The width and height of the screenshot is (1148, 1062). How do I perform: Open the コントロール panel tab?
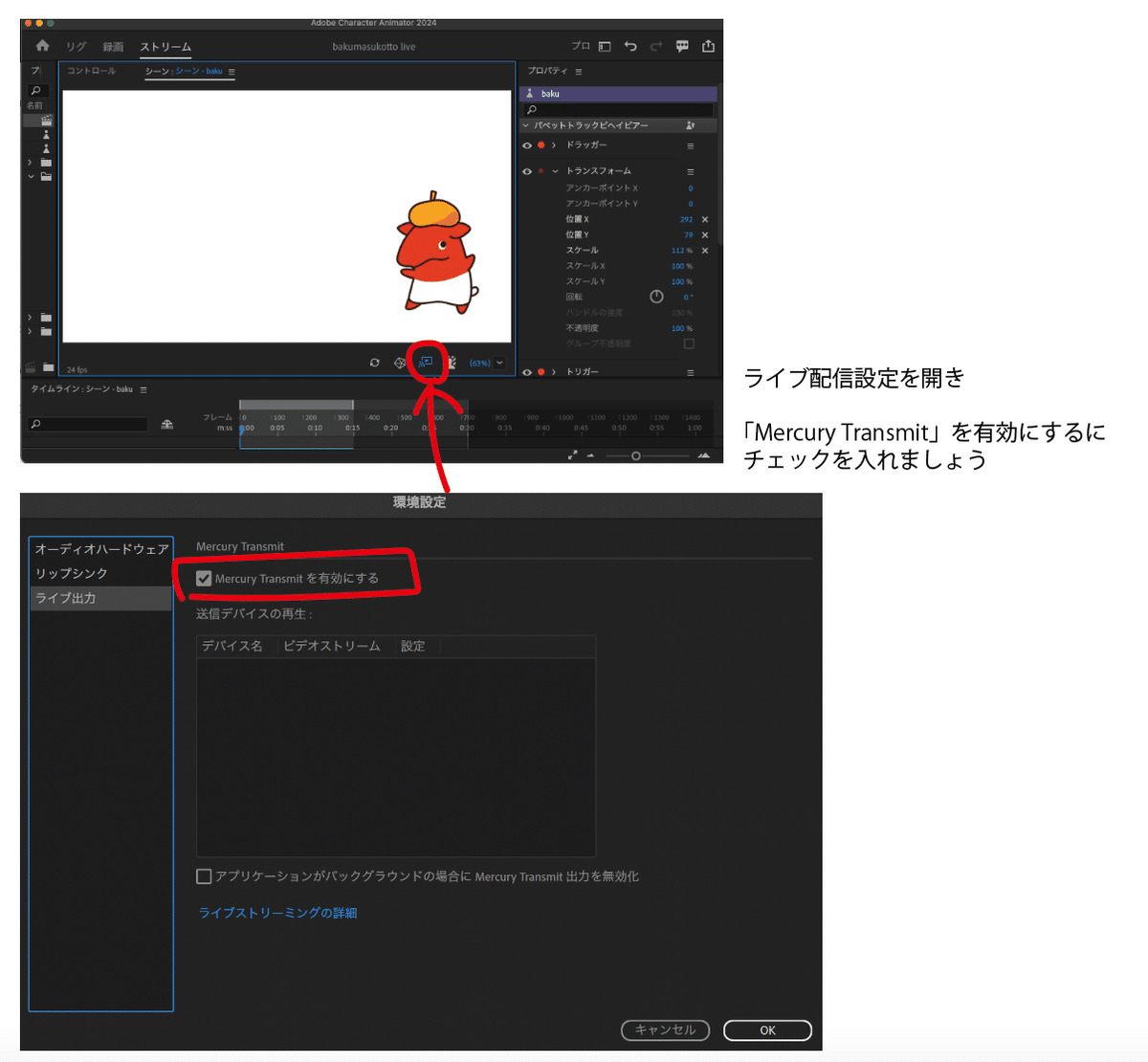[92, 71]
